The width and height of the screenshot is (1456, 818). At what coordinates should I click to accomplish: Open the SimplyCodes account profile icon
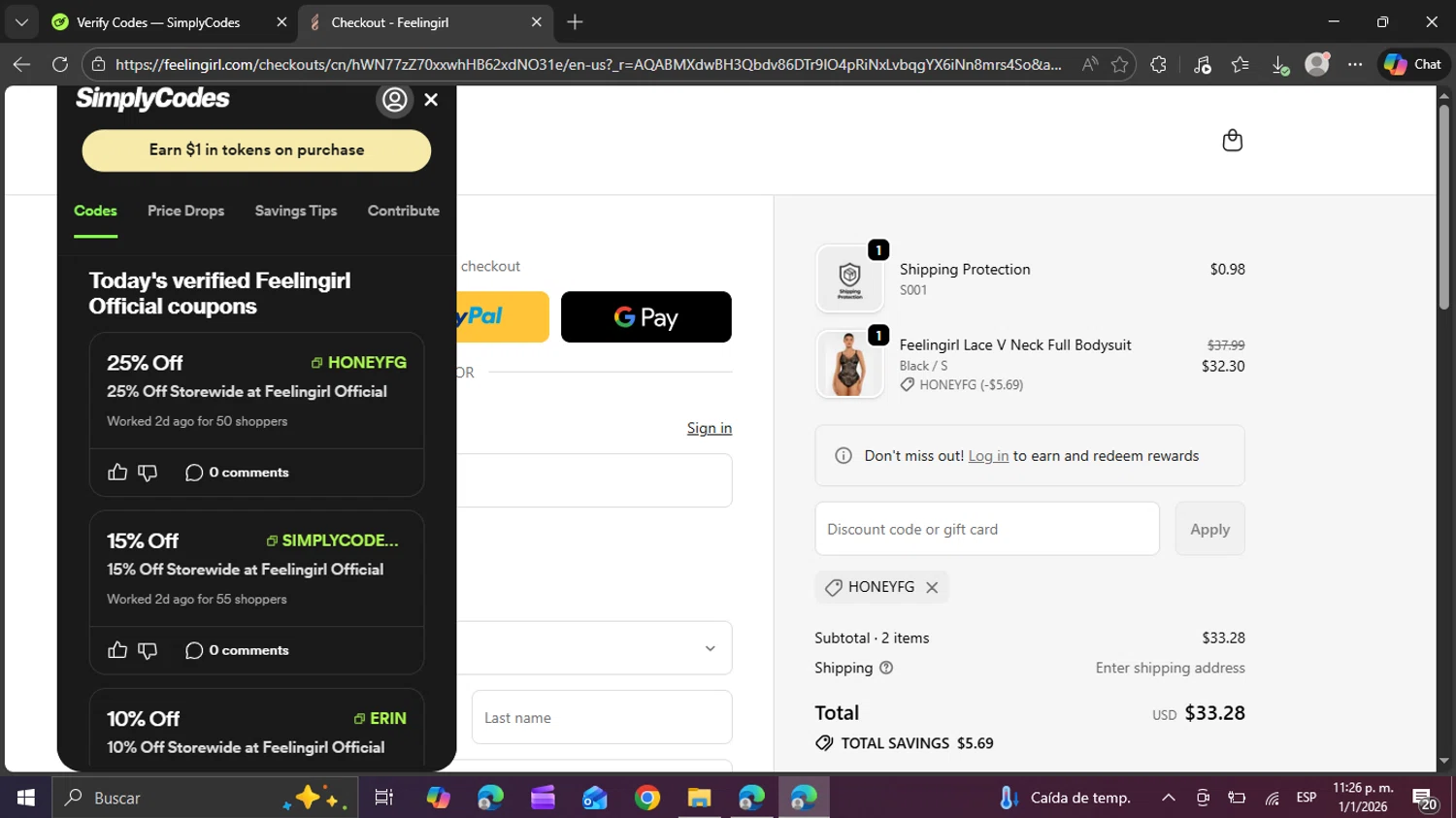394,99
